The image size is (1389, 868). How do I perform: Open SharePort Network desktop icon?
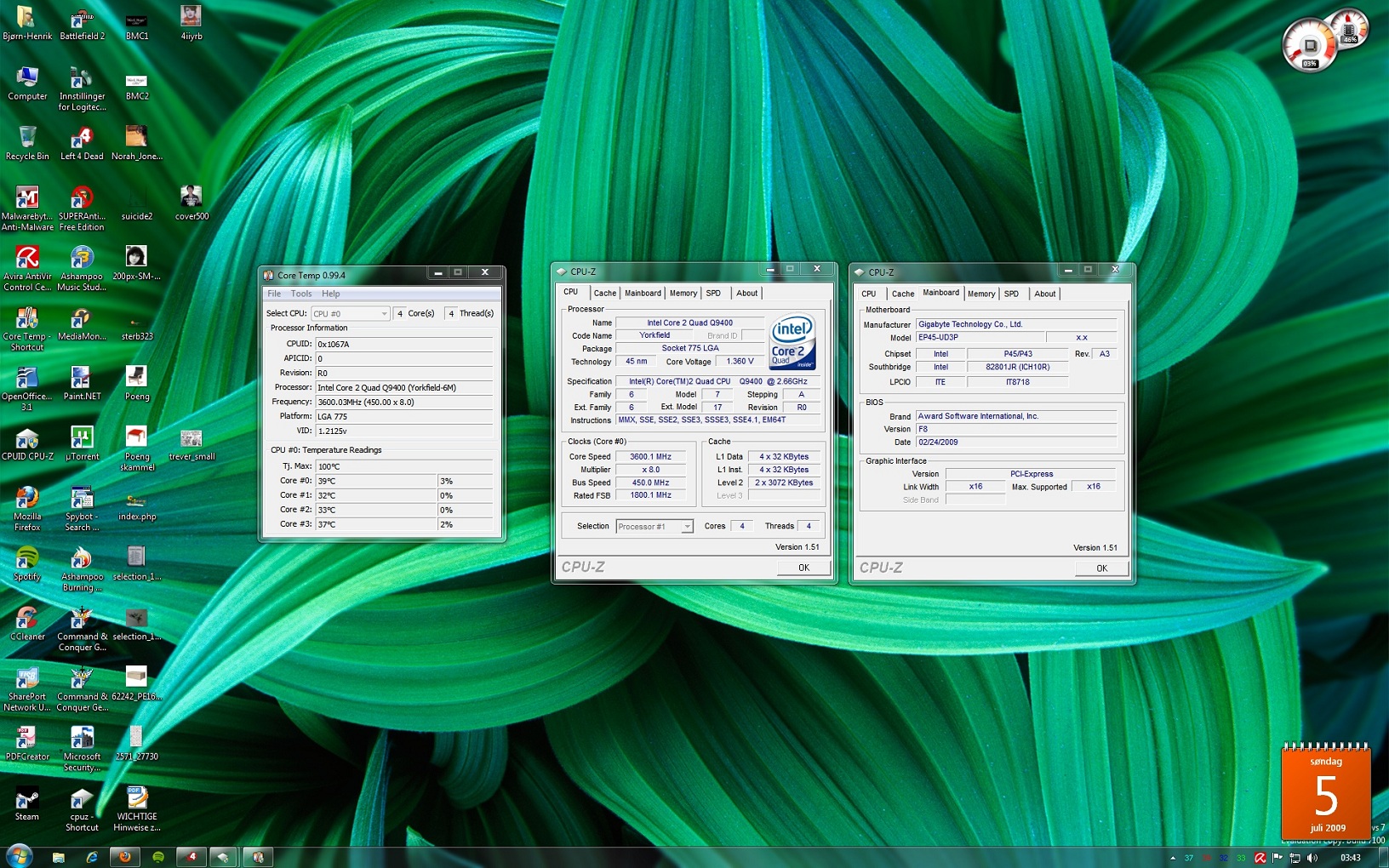(x=27, y=689)
